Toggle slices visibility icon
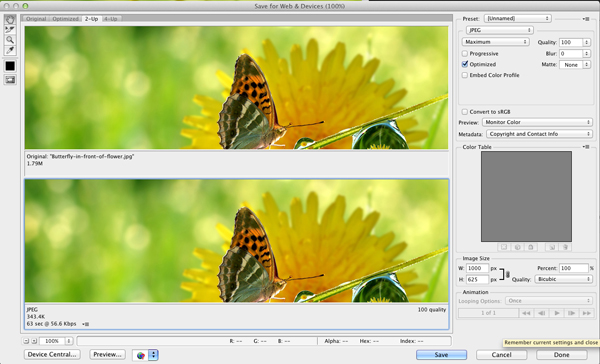 [10, 80]
